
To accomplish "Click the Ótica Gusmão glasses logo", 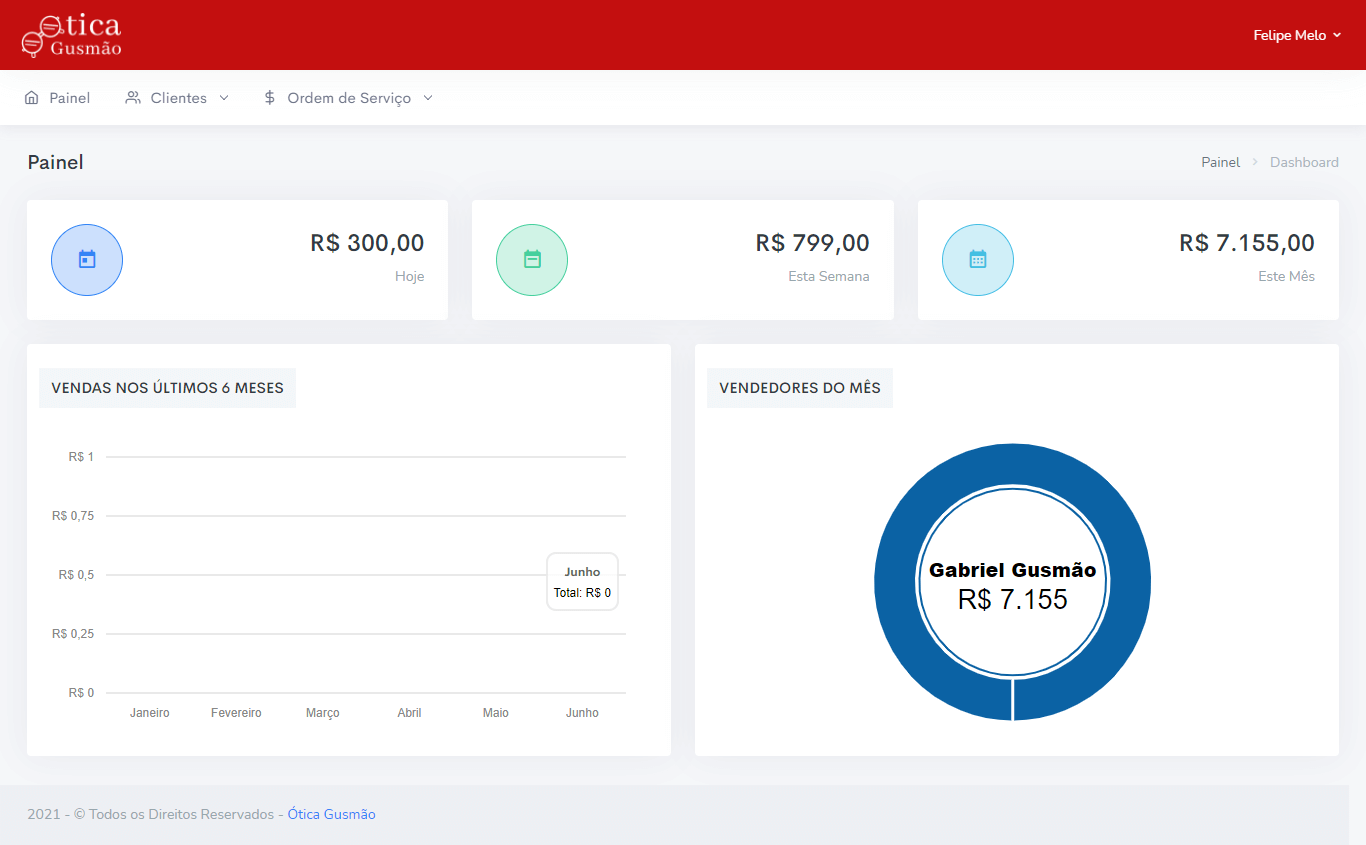I will click(71, 35).
